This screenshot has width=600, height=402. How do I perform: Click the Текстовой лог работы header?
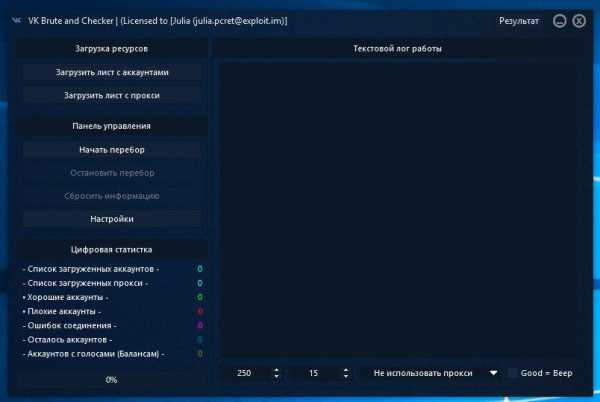point(397,49)
